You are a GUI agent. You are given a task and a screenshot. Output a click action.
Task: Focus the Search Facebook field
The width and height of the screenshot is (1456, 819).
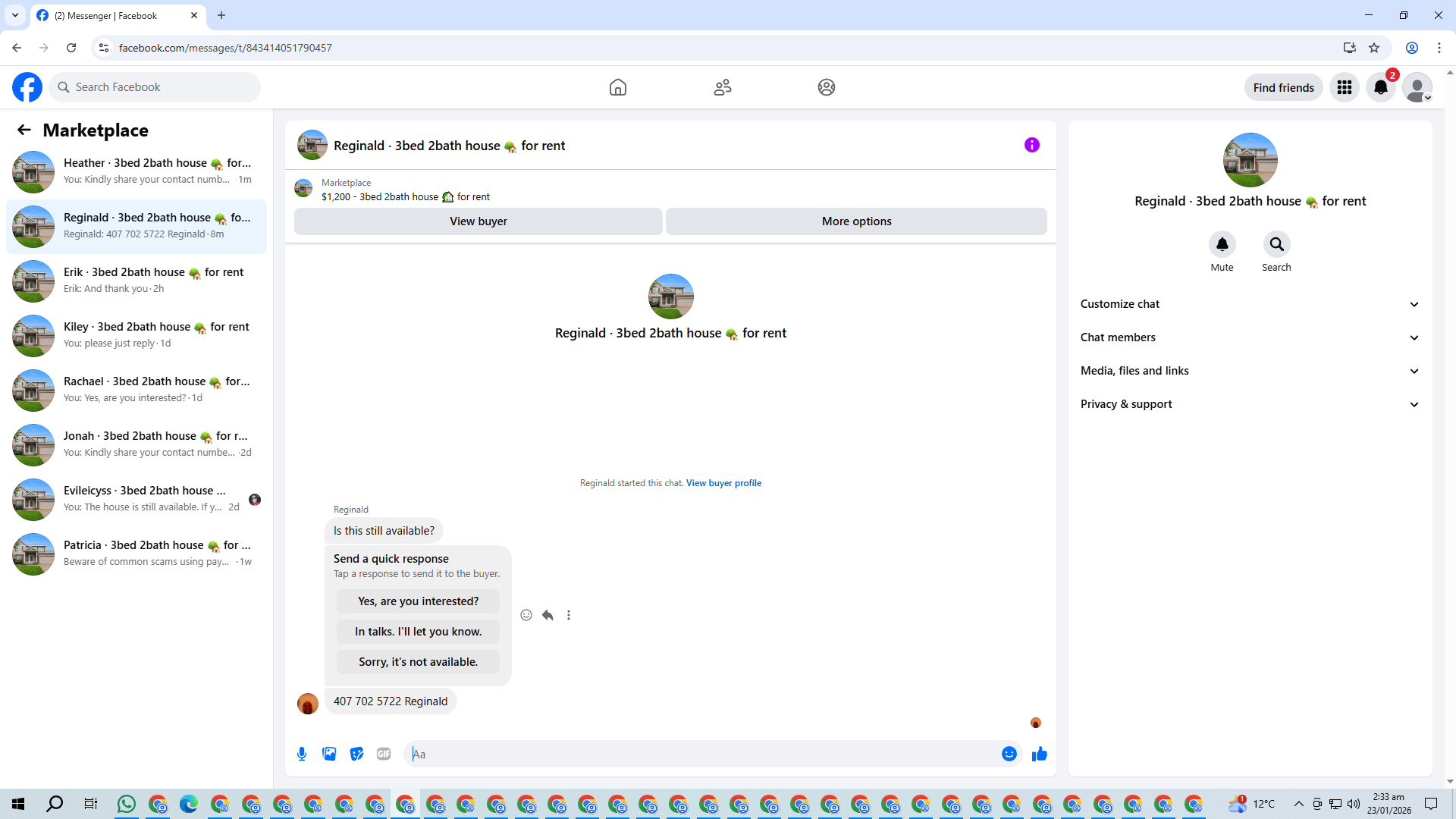[x=155, y=87]
